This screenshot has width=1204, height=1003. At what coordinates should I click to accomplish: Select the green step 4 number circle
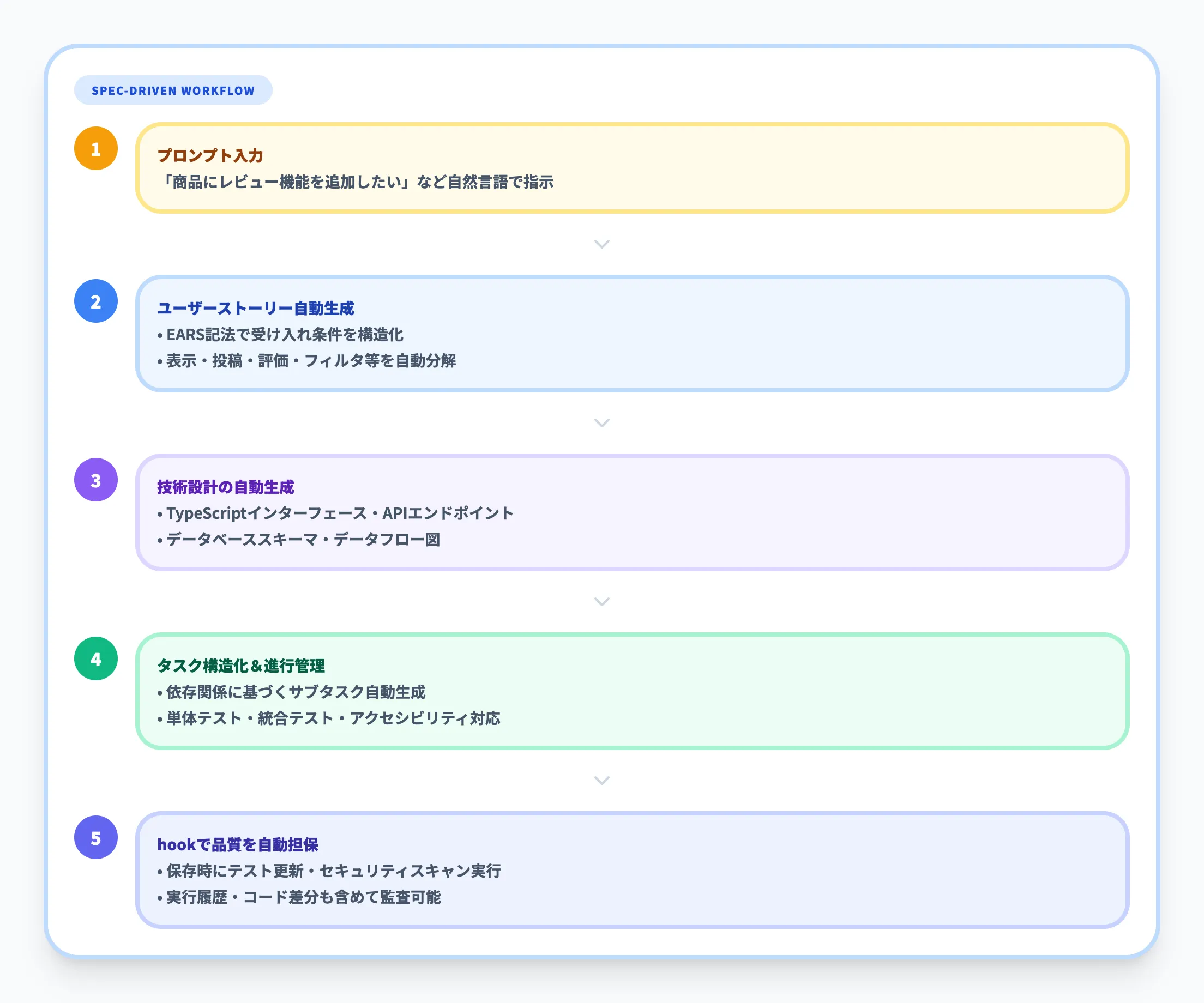(95, 658)
